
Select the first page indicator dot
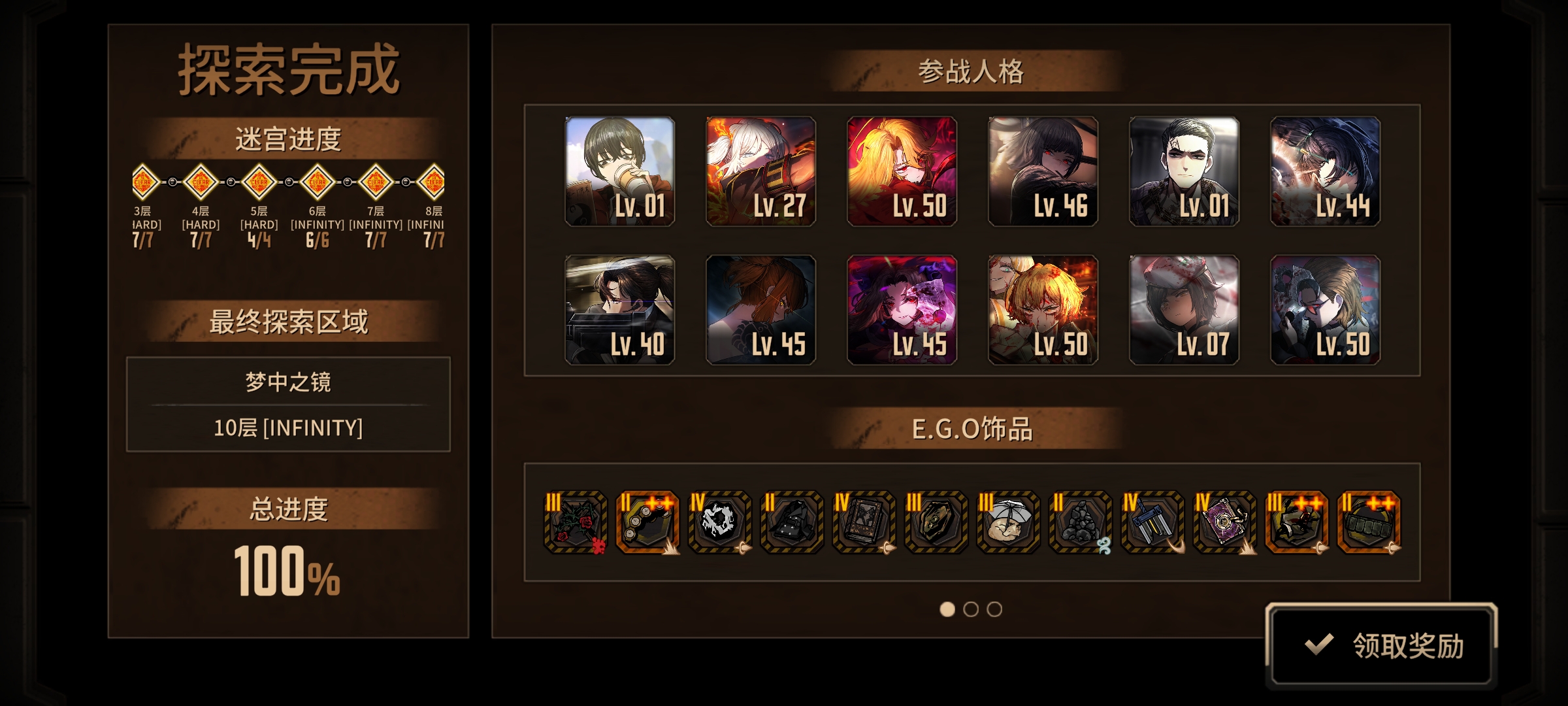[947, 609]
